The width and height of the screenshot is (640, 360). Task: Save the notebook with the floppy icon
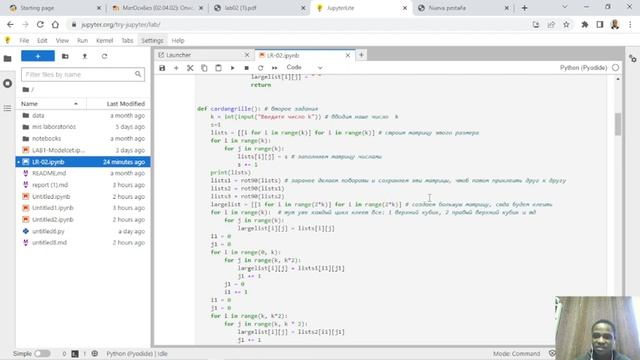pyautogui.click(x=162, y=68)
